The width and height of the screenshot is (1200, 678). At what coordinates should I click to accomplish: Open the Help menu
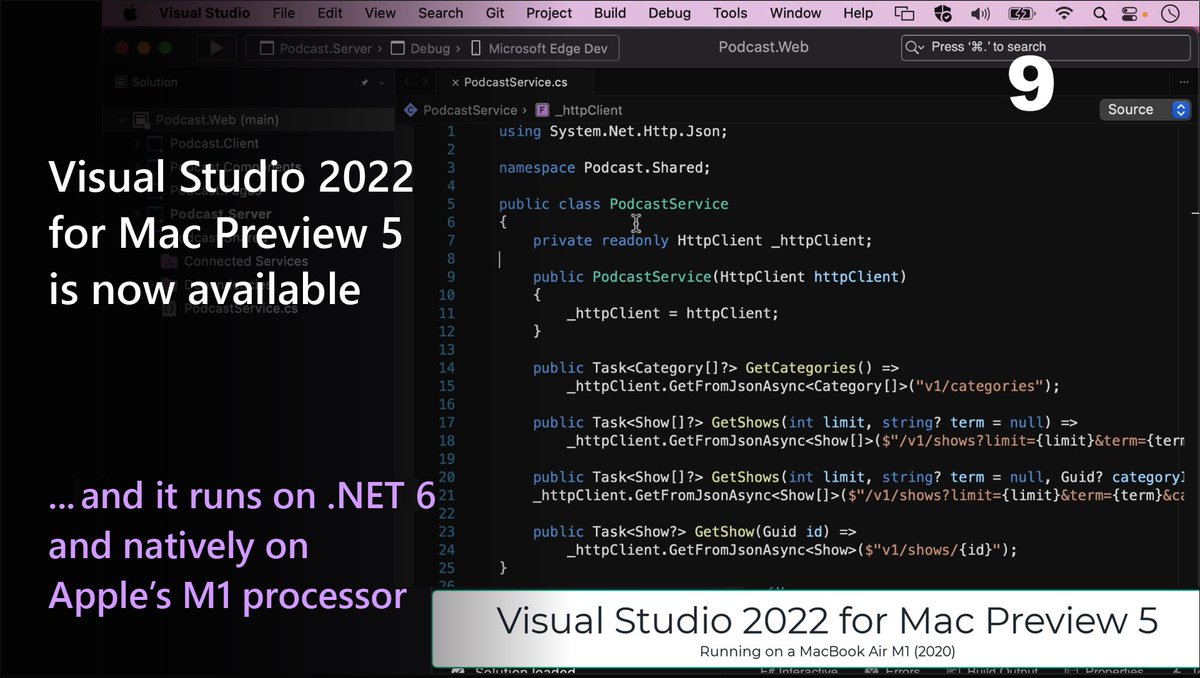pyautogui.click(x=858, y=13)
